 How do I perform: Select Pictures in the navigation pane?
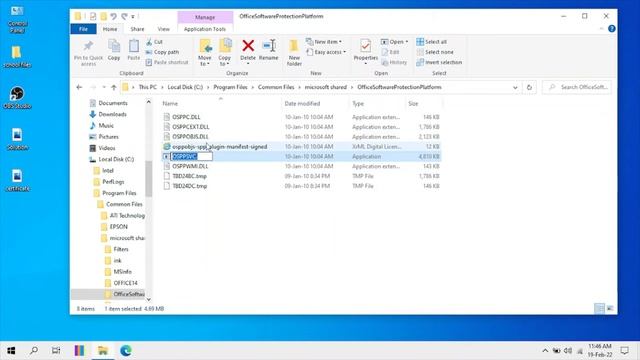point(109,137)
